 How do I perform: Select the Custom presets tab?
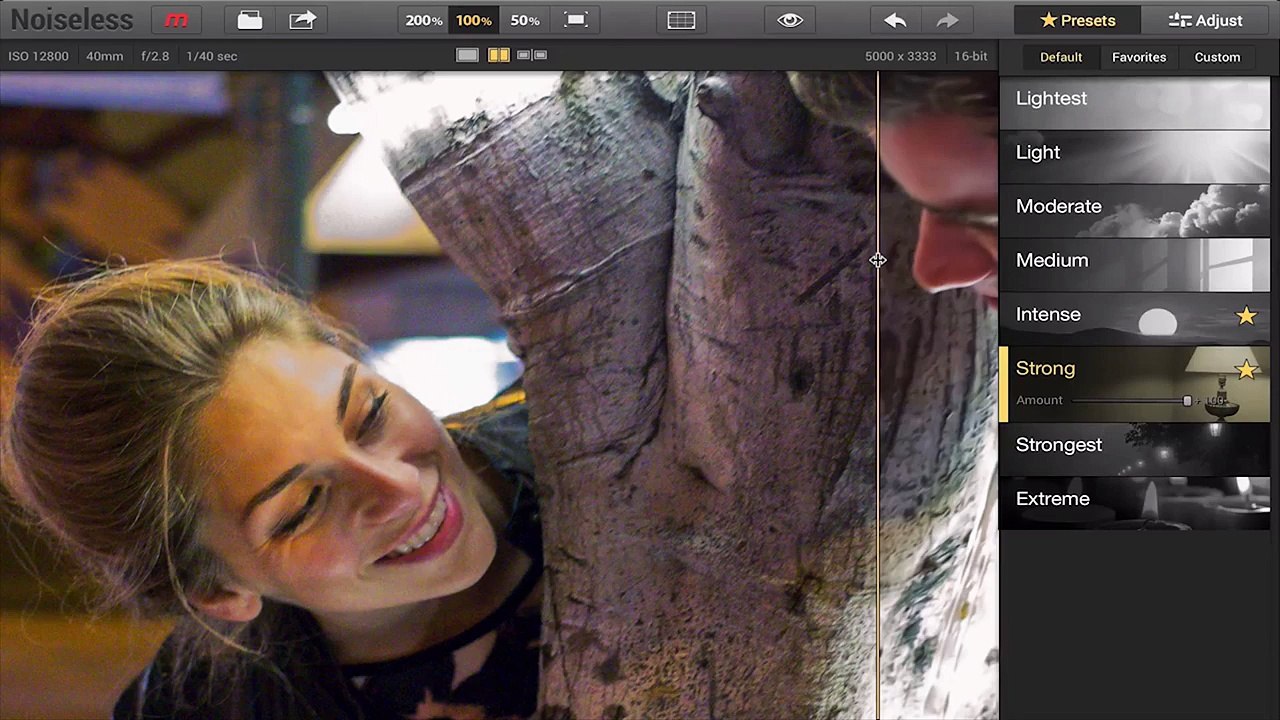[x=1217, y=57]
